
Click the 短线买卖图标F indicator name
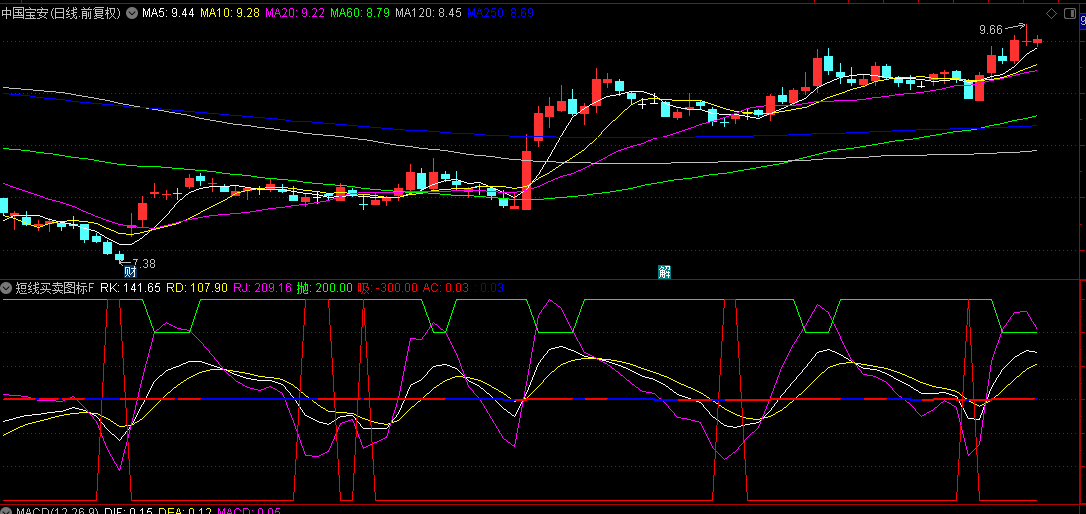[54, 287]
